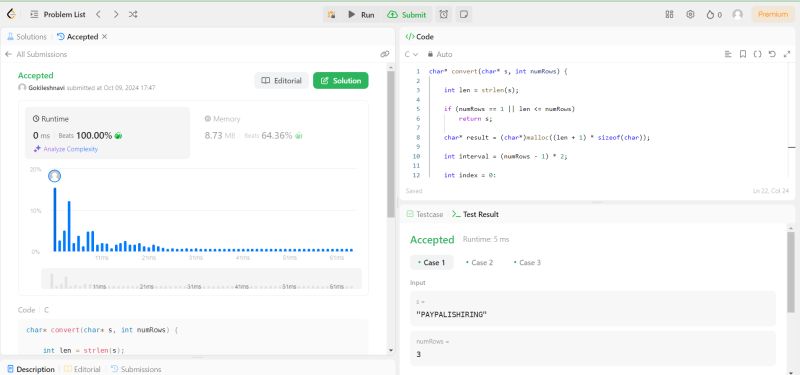Go to the next problem arrow
This screenshot has height=375, width=800.
116,15
